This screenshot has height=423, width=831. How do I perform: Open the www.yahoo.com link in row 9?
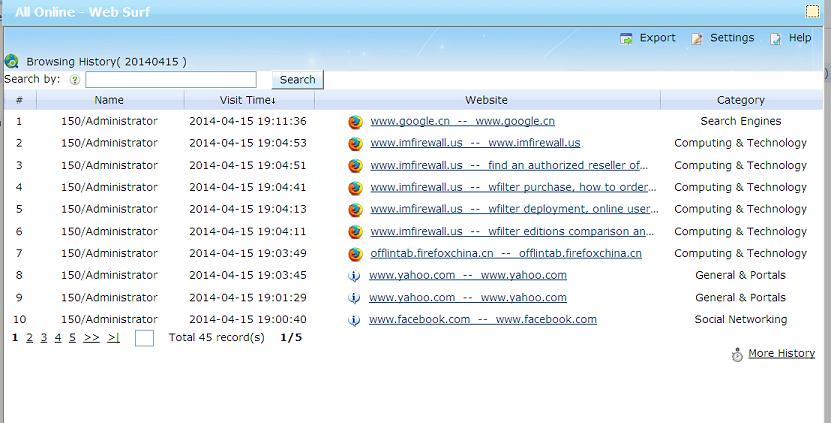(468, 297)
